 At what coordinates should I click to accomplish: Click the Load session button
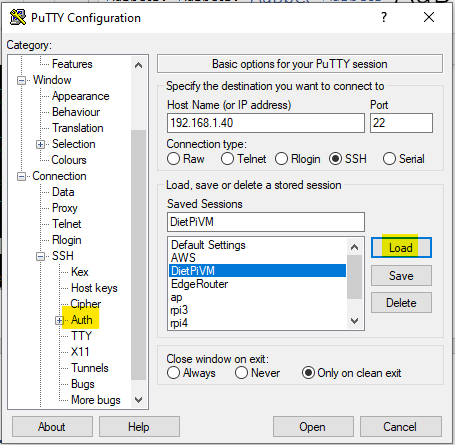(401, 248)
